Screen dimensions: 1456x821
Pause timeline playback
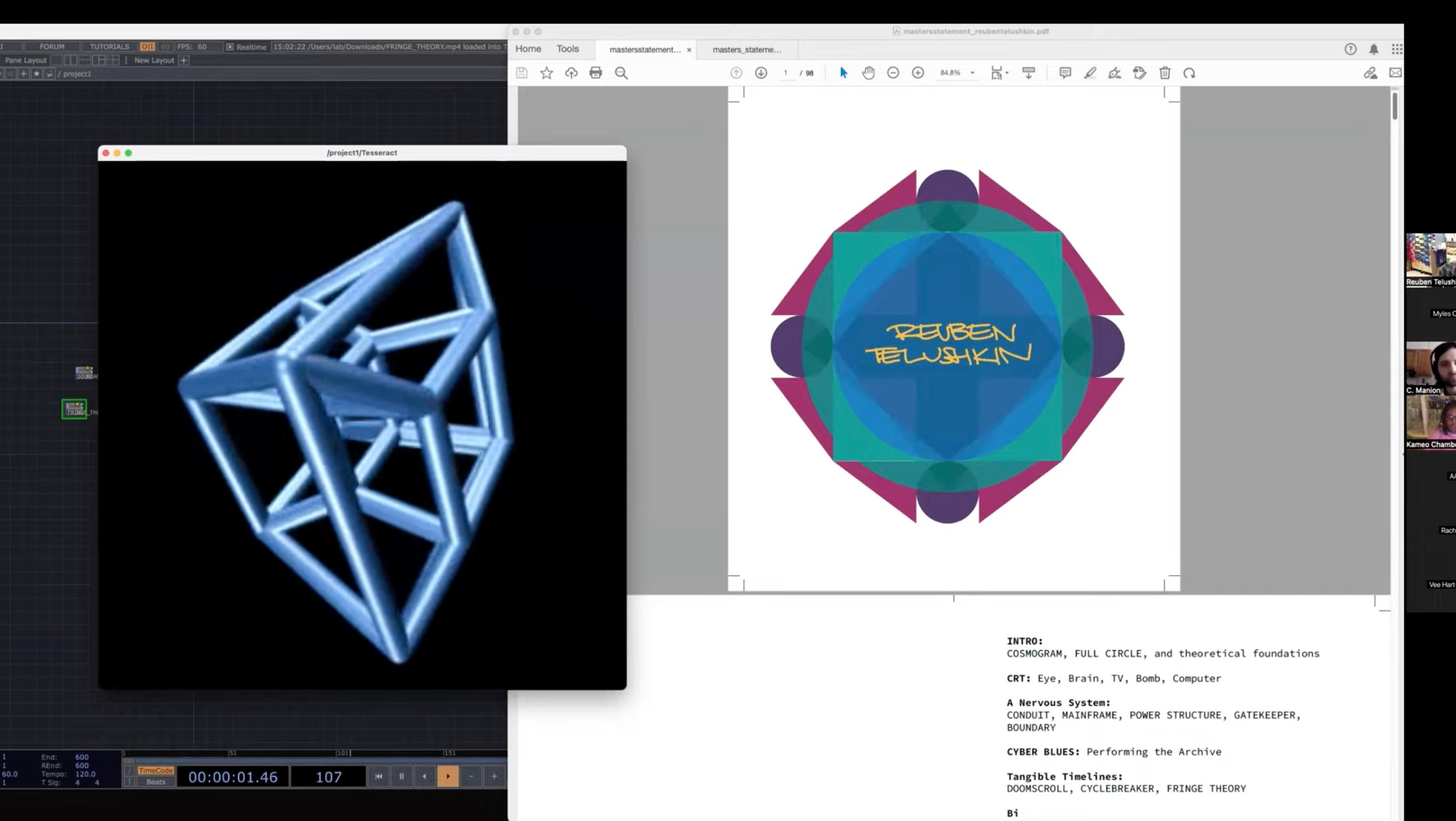pyautogui.click(x=401, y=776)
